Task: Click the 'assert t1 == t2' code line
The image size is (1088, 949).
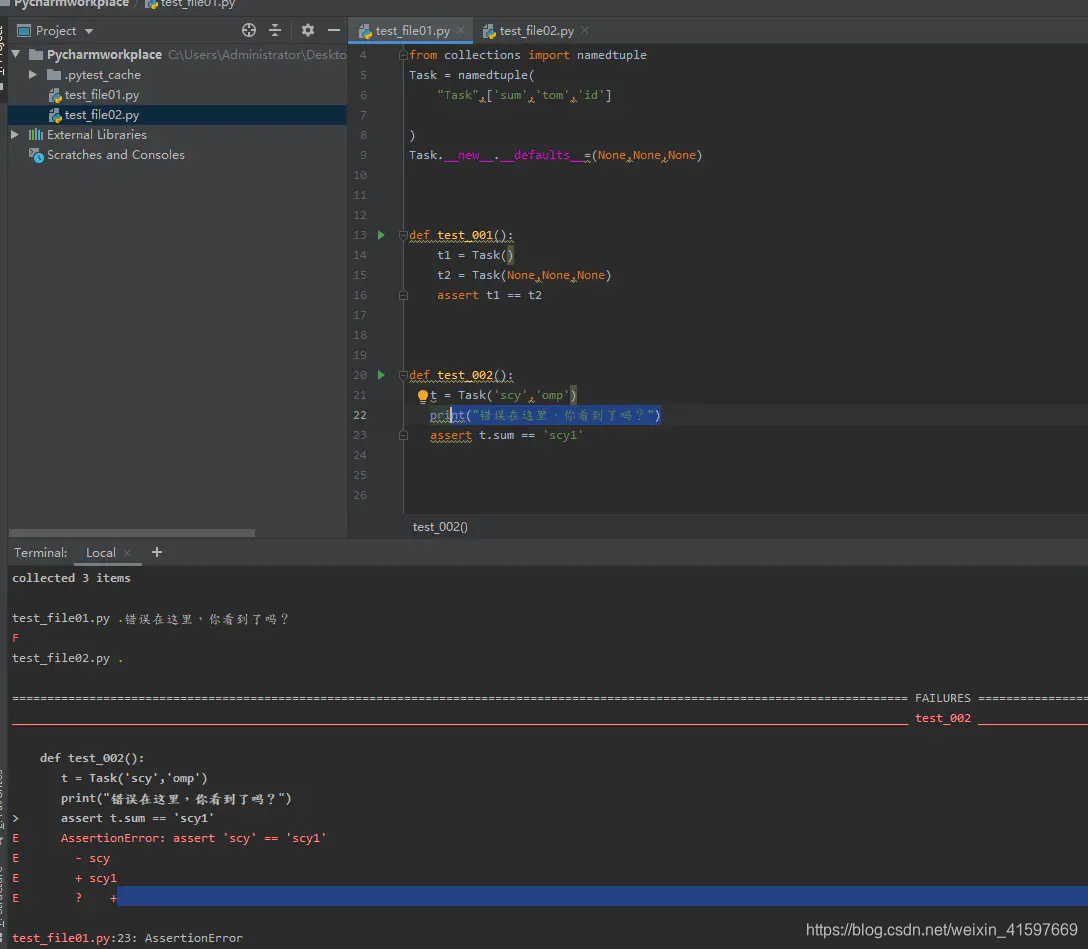Action: tap(489, 296)
